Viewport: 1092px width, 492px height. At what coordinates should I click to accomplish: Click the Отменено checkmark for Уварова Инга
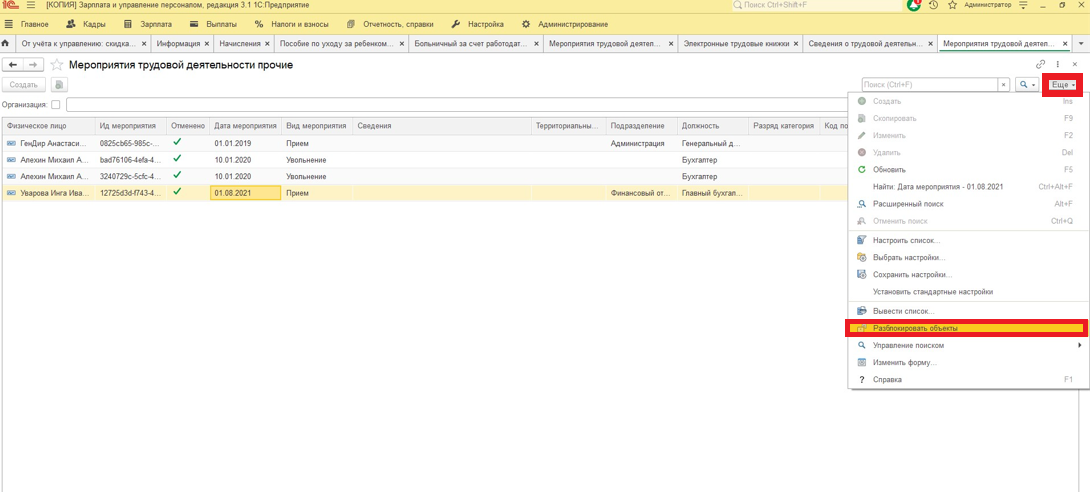tap(177, 191)
